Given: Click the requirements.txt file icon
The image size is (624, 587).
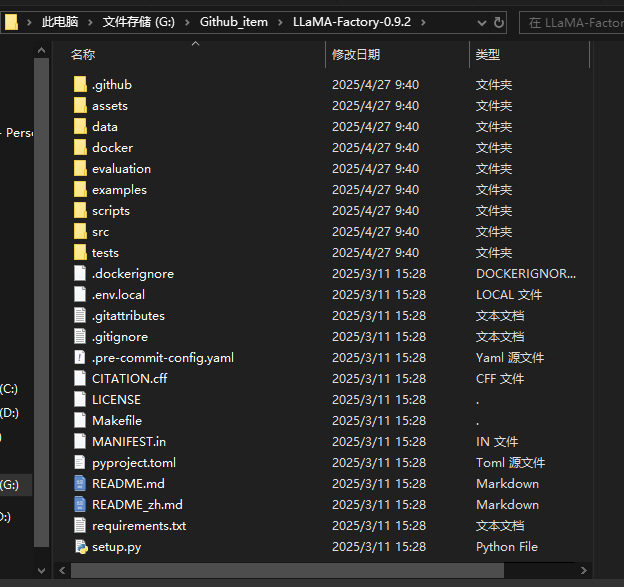Looking at the screenshot, I should (x=80, y=526).
